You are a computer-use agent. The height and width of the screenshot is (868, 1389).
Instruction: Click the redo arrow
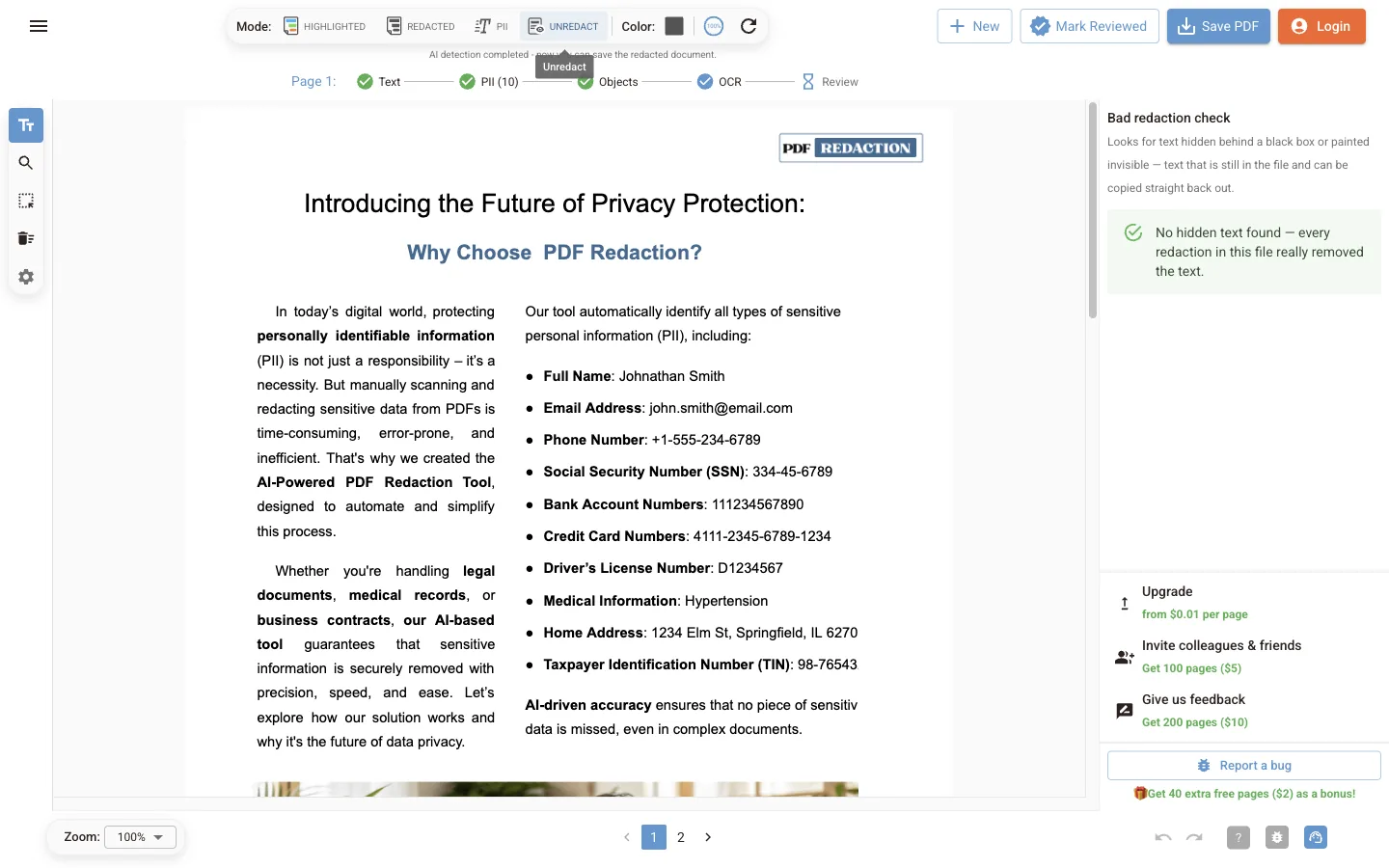pos(1194,837)
